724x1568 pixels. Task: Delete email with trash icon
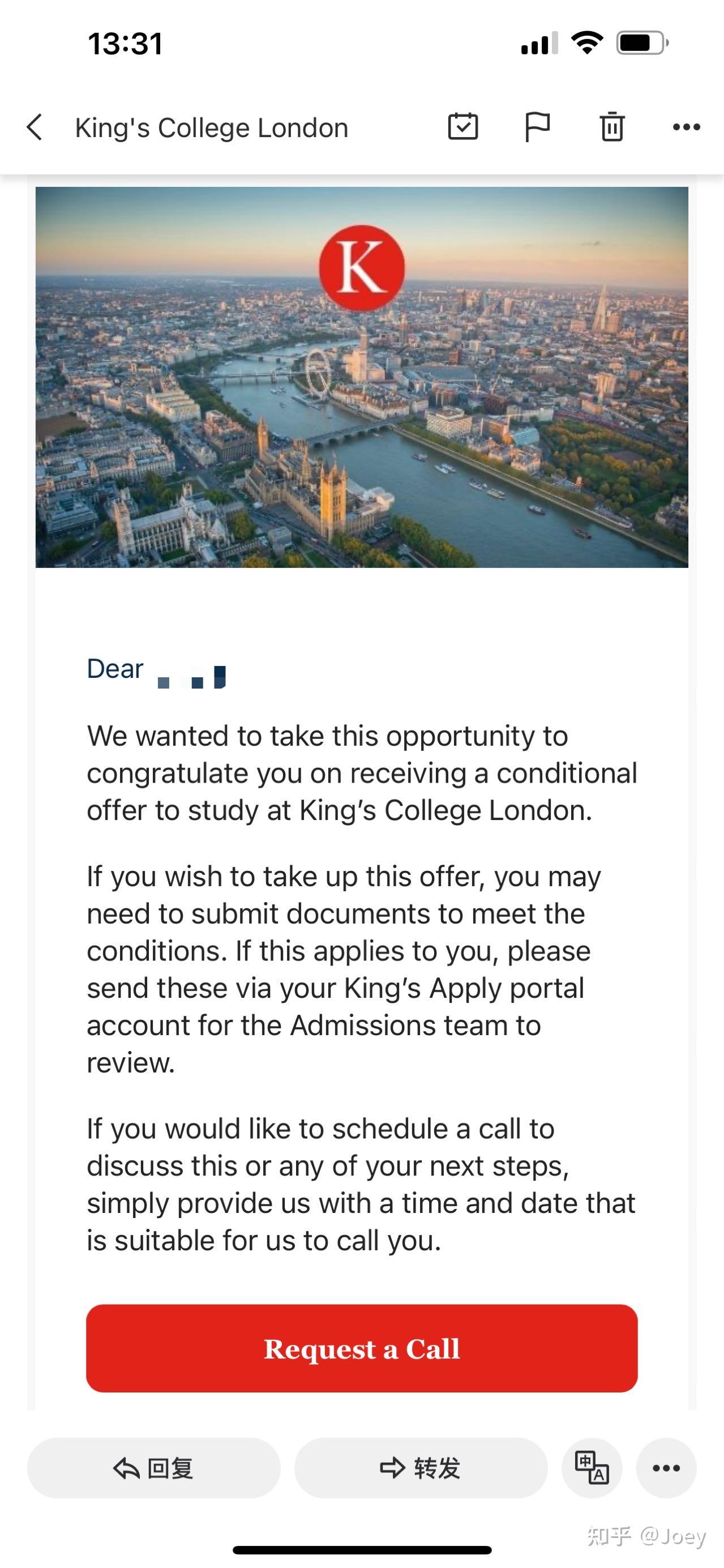click(x=612, y=127)
